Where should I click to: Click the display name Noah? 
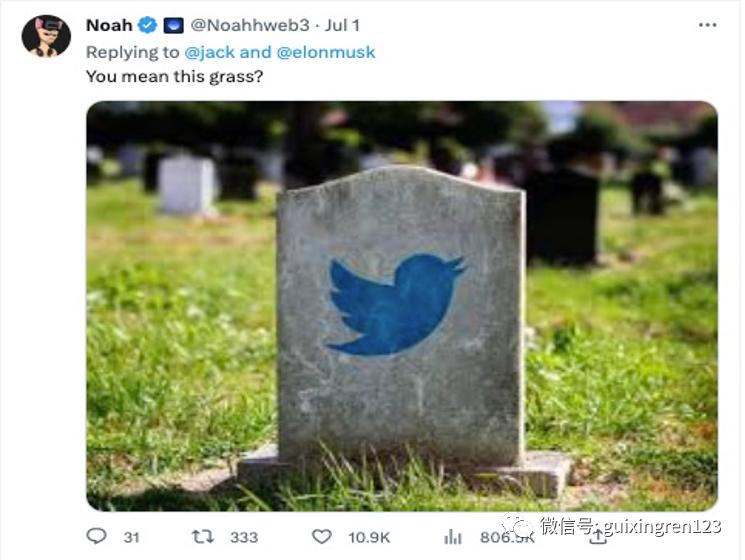pos(109,25)
